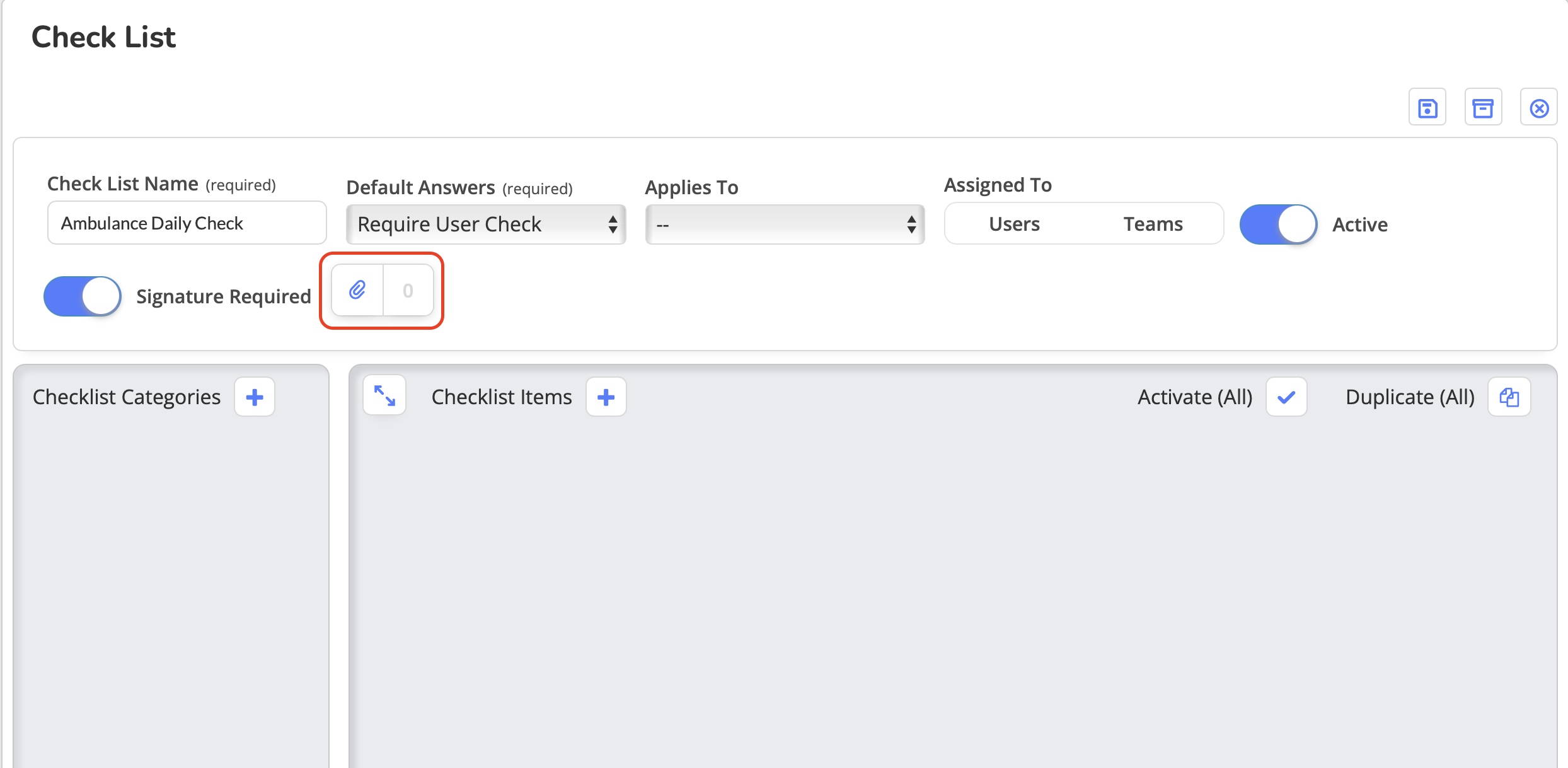The height and width of the screenshot is (768, 1568).
Task: Click the save floppy disk icon
Action: point(1427,108)
